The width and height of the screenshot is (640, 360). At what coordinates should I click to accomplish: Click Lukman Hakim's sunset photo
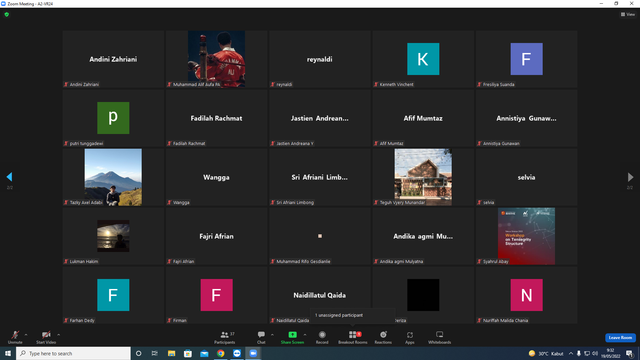113,236
